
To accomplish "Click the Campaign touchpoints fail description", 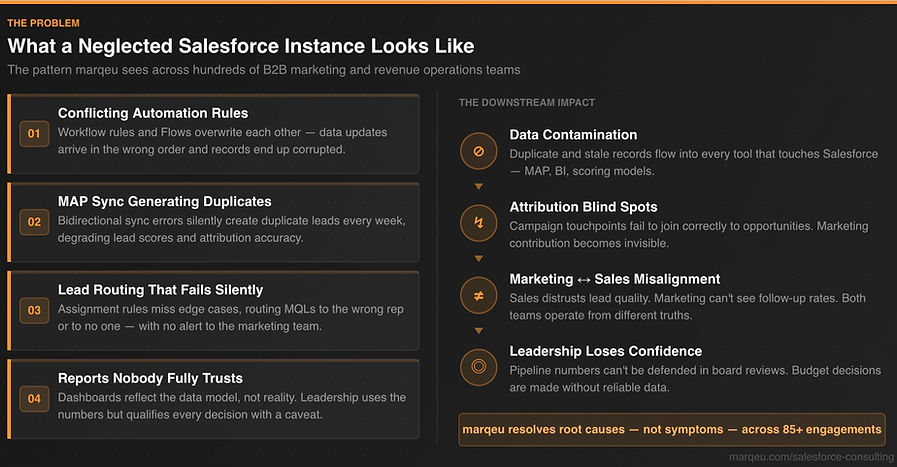I will (x=689, y=235).
